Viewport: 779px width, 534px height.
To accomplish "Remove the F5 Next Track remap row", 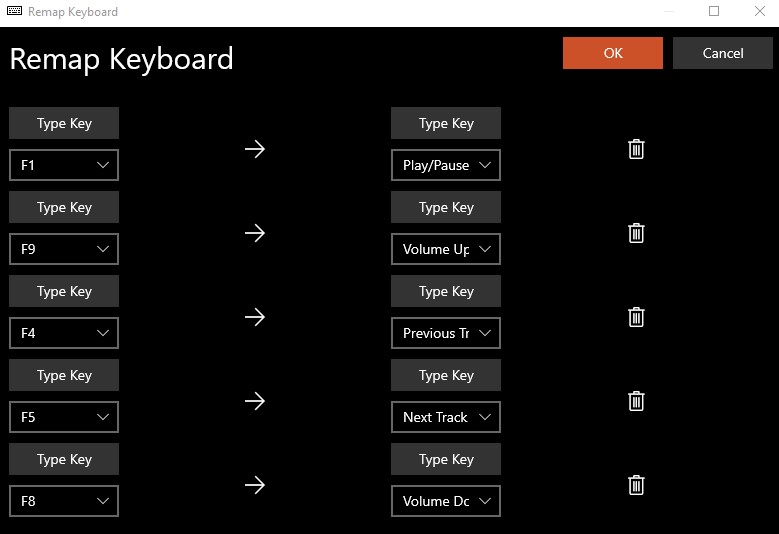I will 636,401.
